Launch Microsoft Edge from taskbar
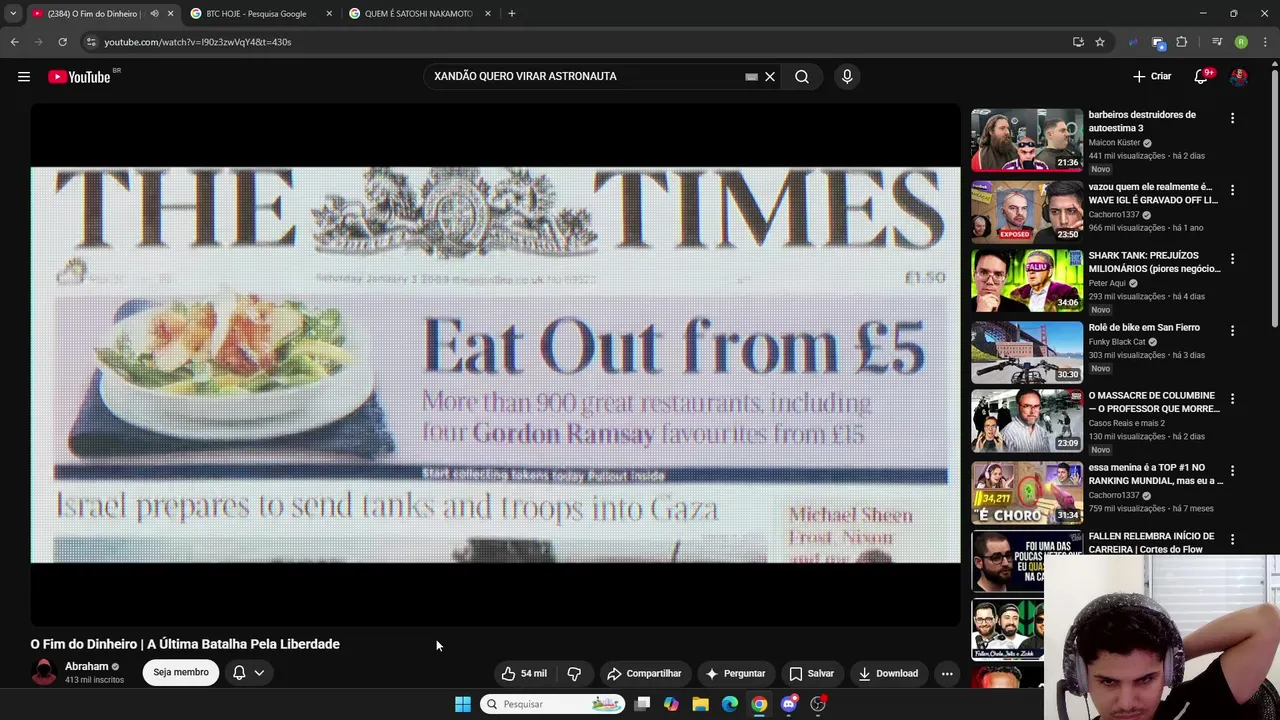The image size is (1280, 720). point(730,704)
